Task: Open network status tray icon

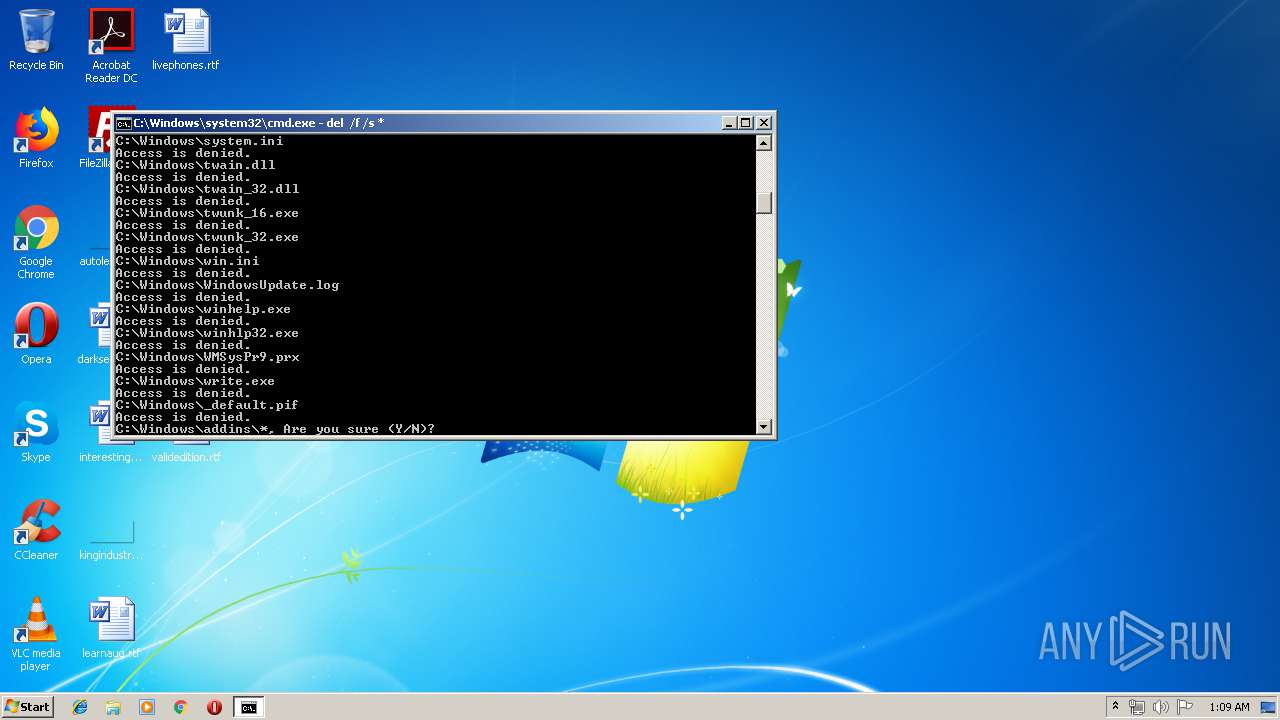Action: point(1137,707)
